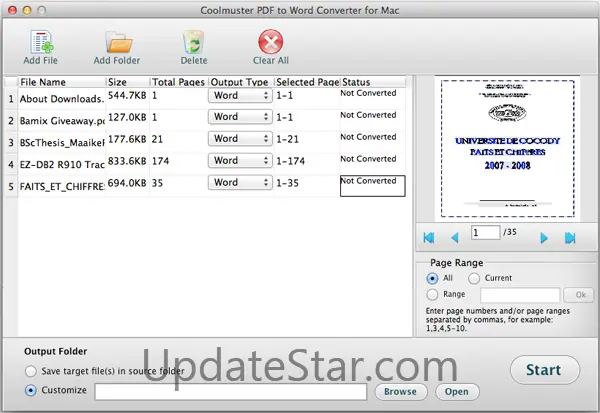
Task: Jump to last preview page
Action: coord(570,238)
